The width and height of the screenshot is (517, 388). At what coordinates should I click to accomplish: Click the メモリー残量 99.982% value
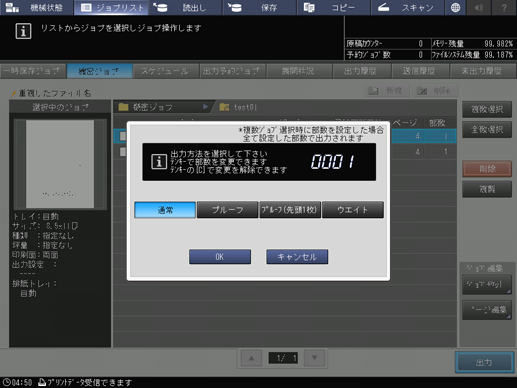pos(498,44)
